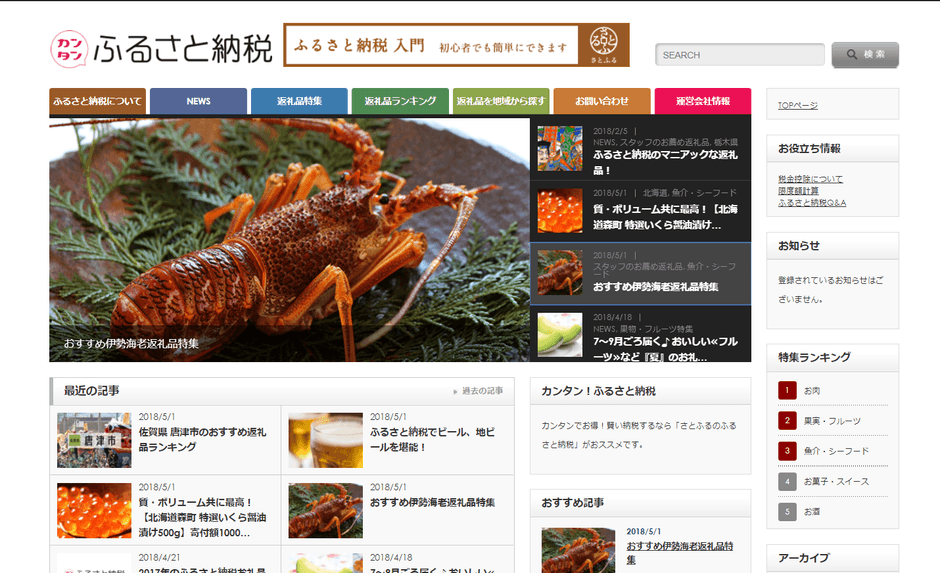Open the お問い合わせ contact page
Image resolution: width=940 pixels, height=573 pixels.
(601, 101)
